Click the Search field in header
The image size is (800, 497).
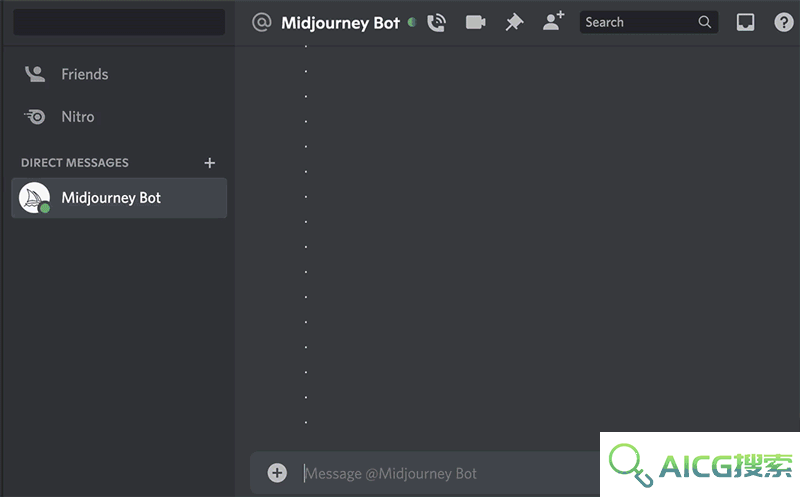point(648,22)
